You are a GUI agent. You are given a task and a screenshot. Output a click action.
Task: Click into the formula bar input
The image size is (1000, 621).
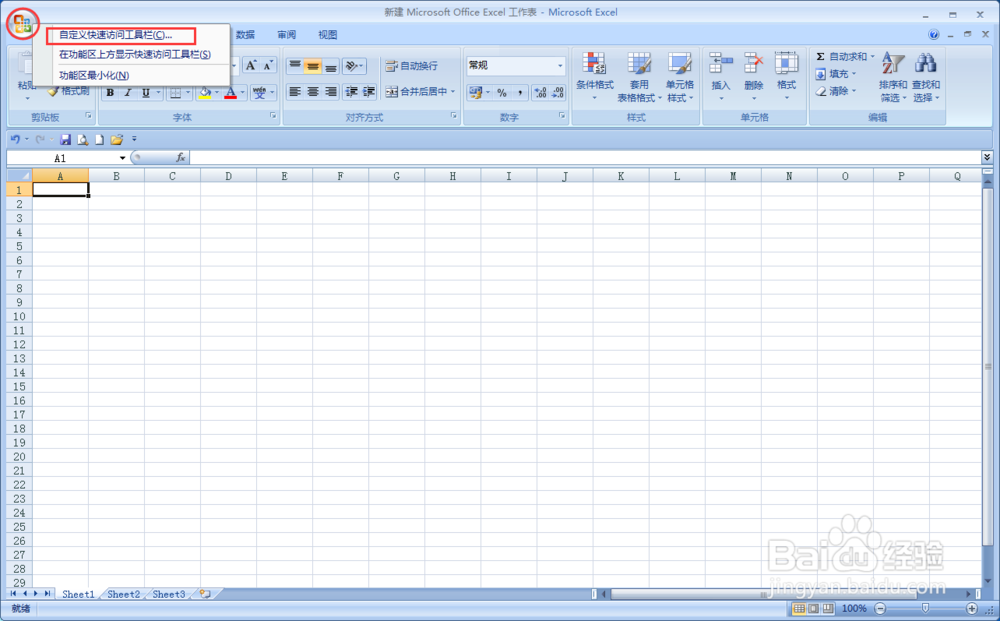(585, 157)
